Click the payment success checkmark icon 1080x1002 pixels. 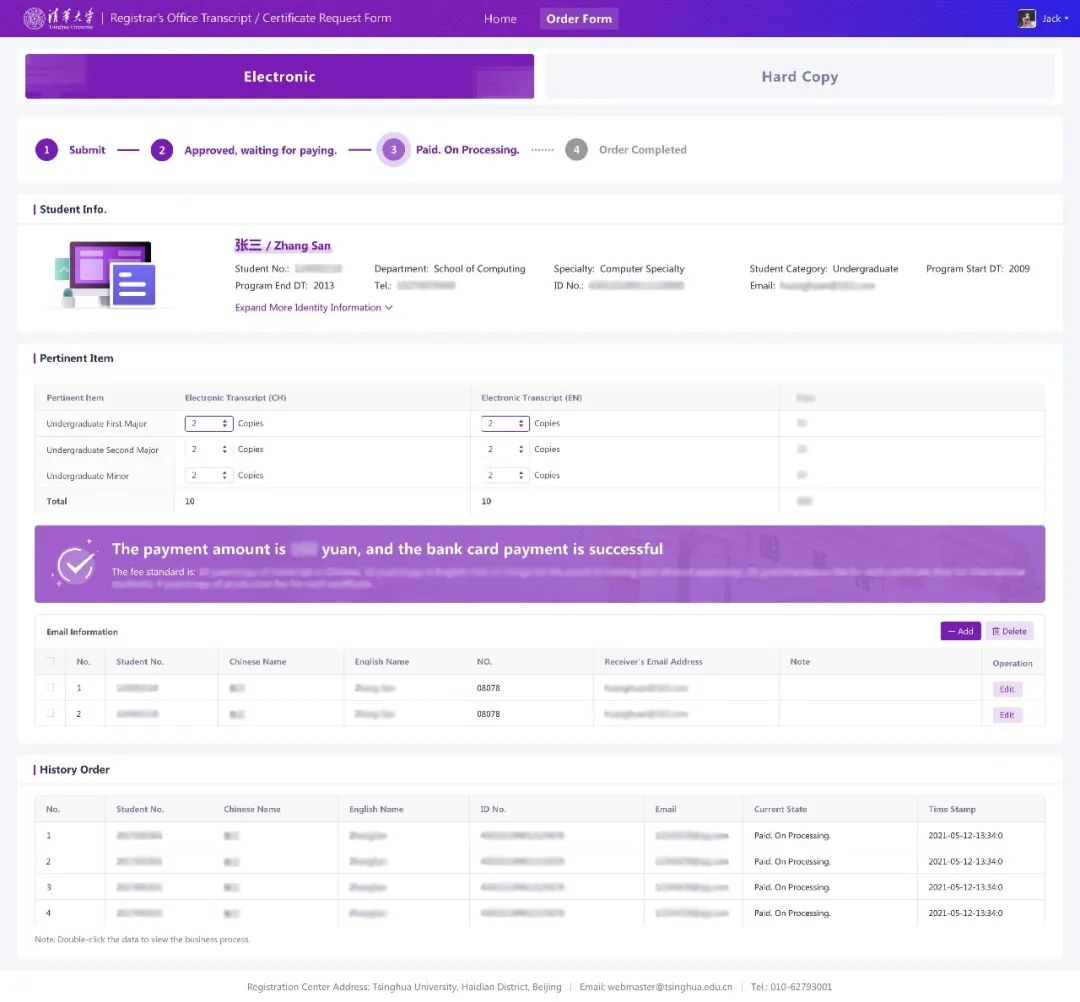74,564
